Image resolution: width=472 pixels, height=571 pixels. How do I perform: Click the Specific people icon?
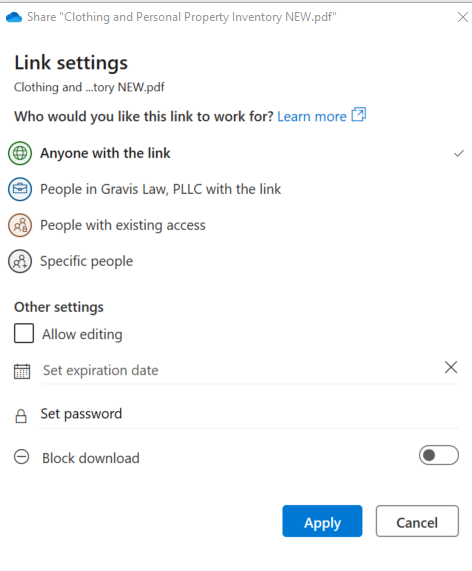pyautogui.click(x=20, y=261)
